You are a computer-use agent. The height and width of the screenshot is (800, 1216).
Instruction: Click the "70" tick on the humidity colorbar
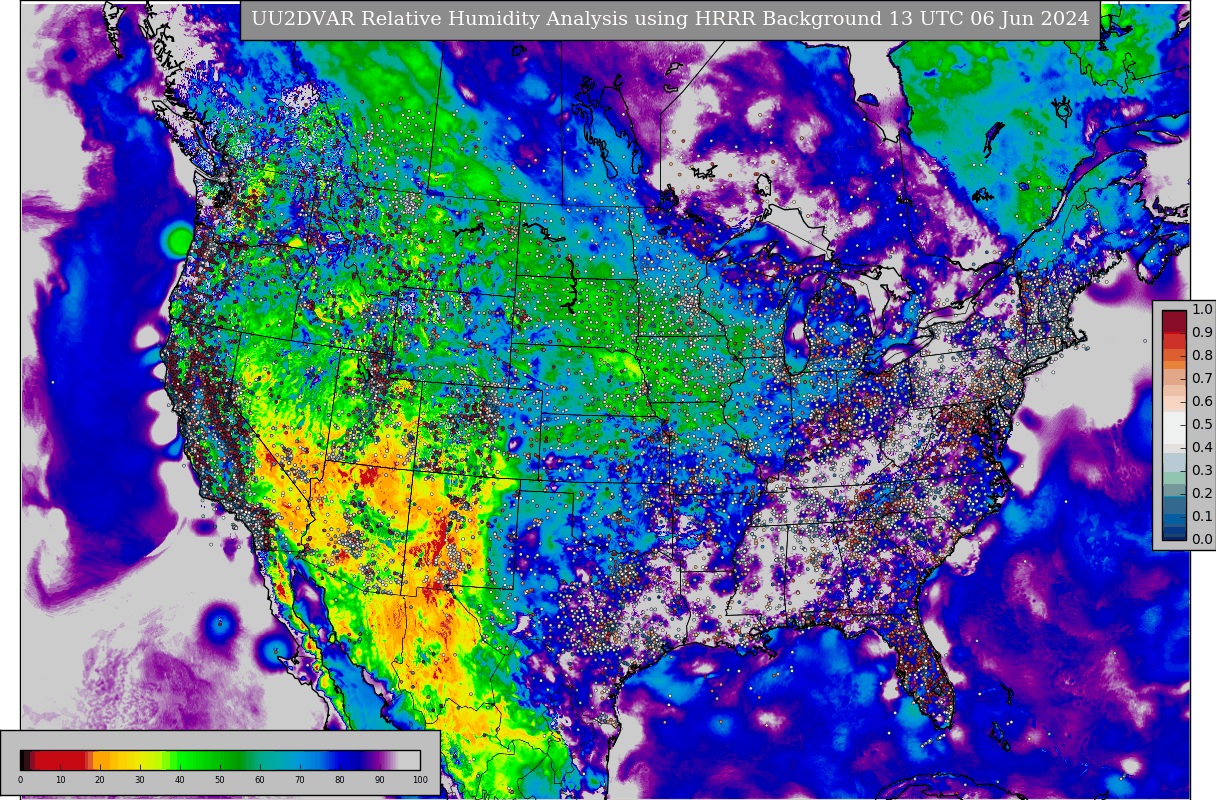[300, 780]
